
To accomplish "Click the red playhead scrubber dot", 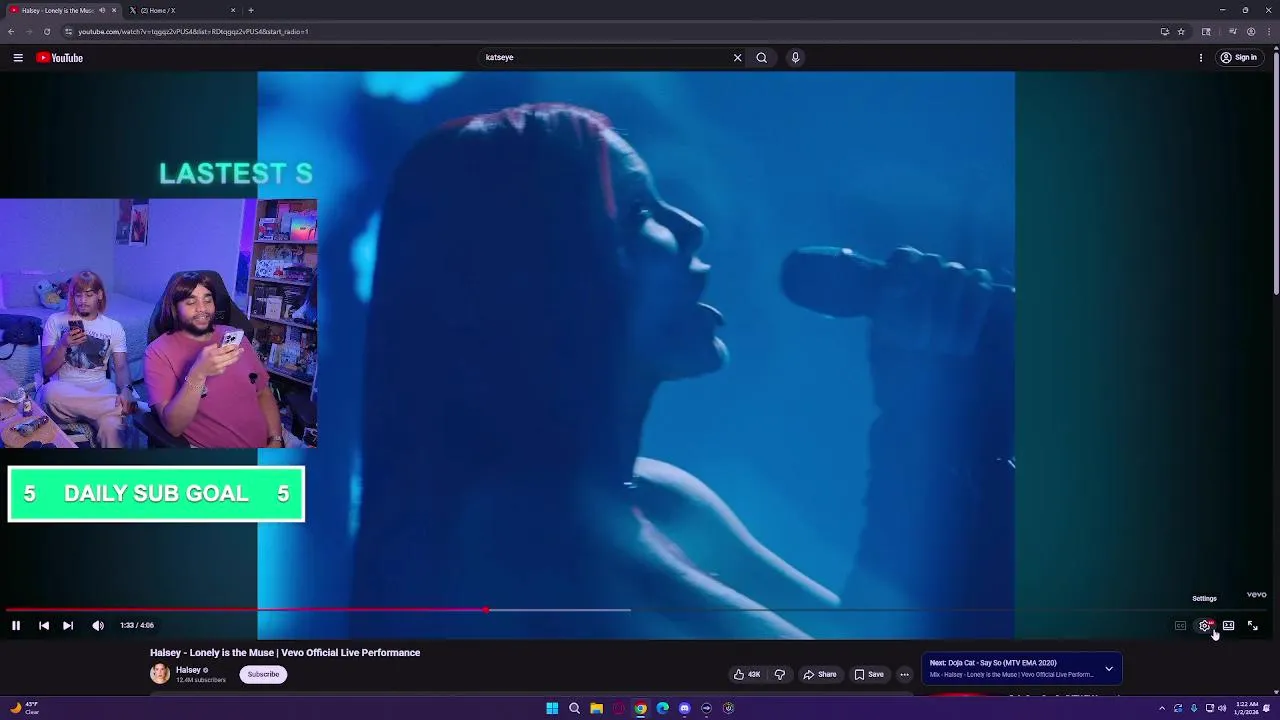I will [x=486, y=609].
